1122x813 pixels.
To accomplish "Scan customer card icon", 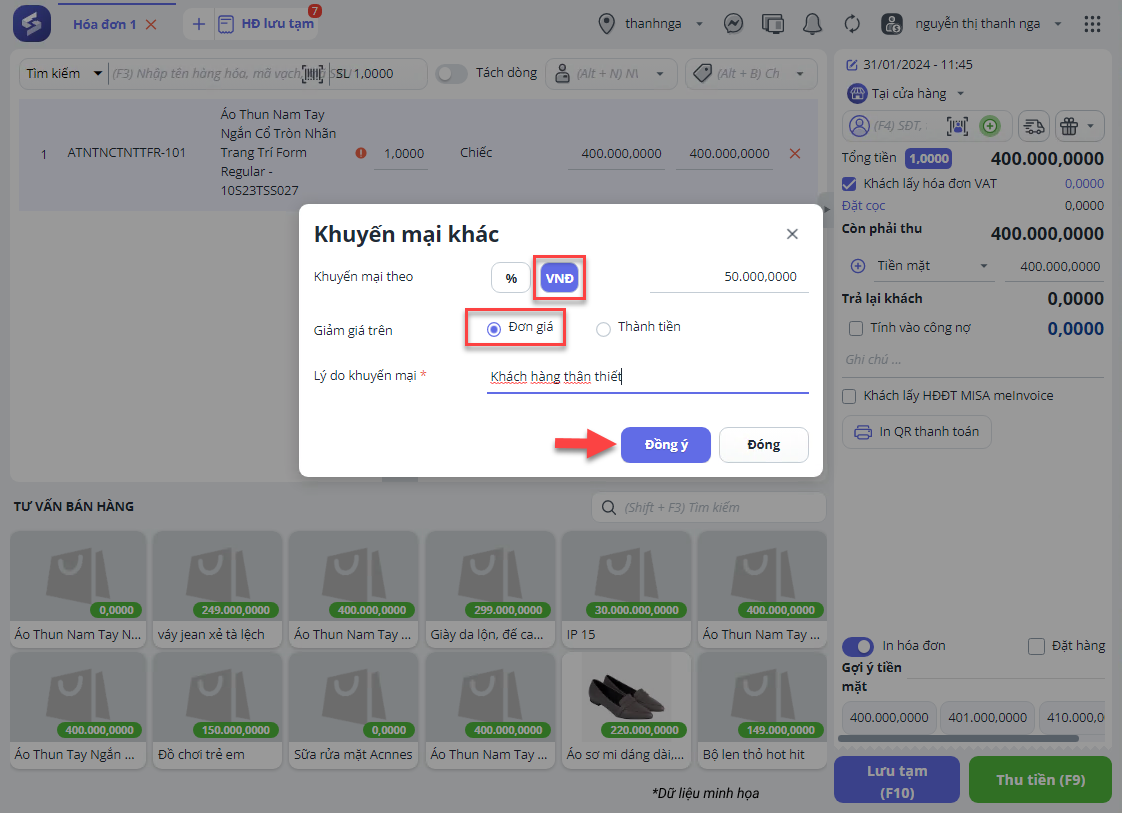I will [957, 126].
